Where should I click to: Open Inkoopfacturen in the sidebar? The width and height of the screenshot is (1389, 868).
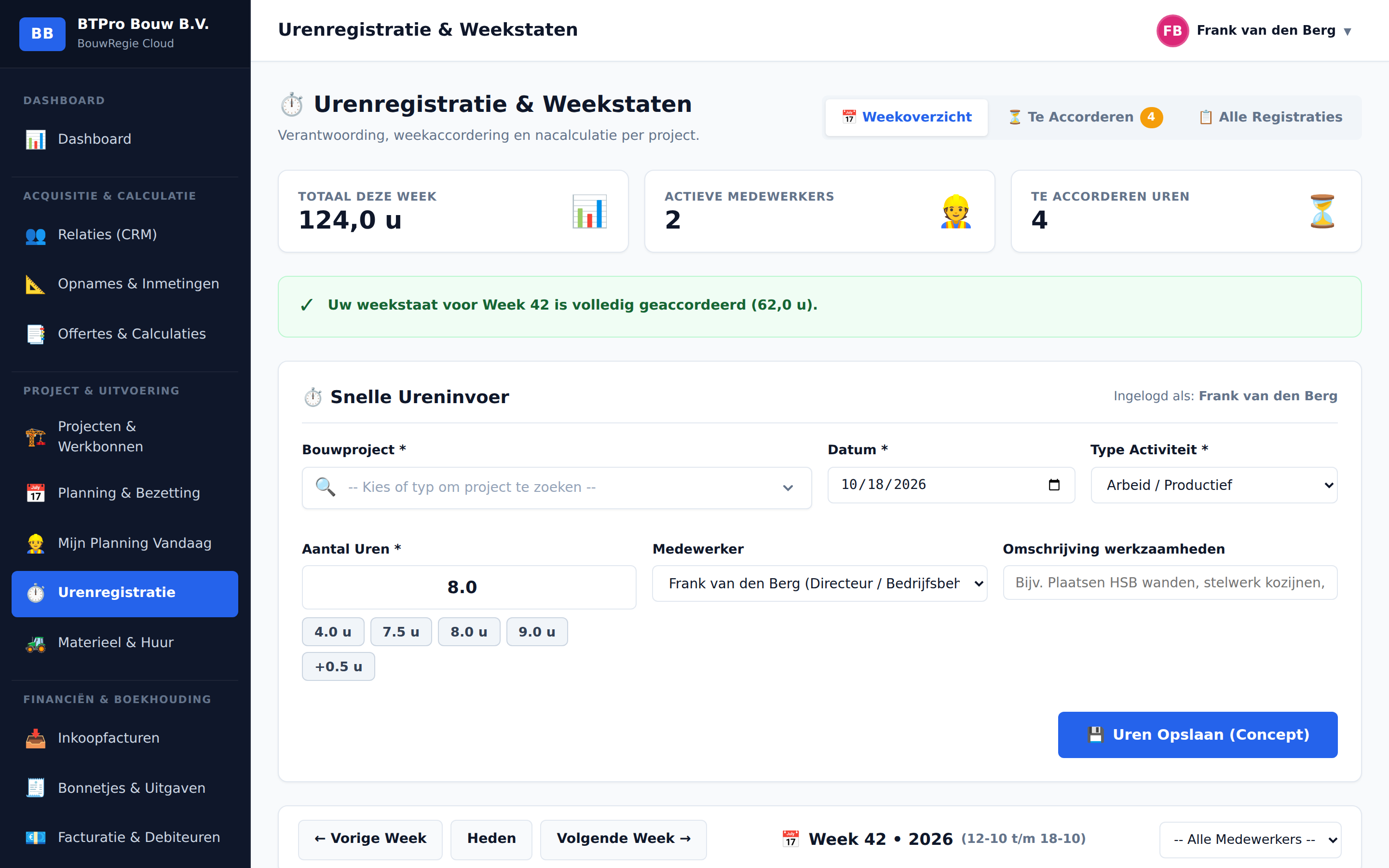[124, 738]
